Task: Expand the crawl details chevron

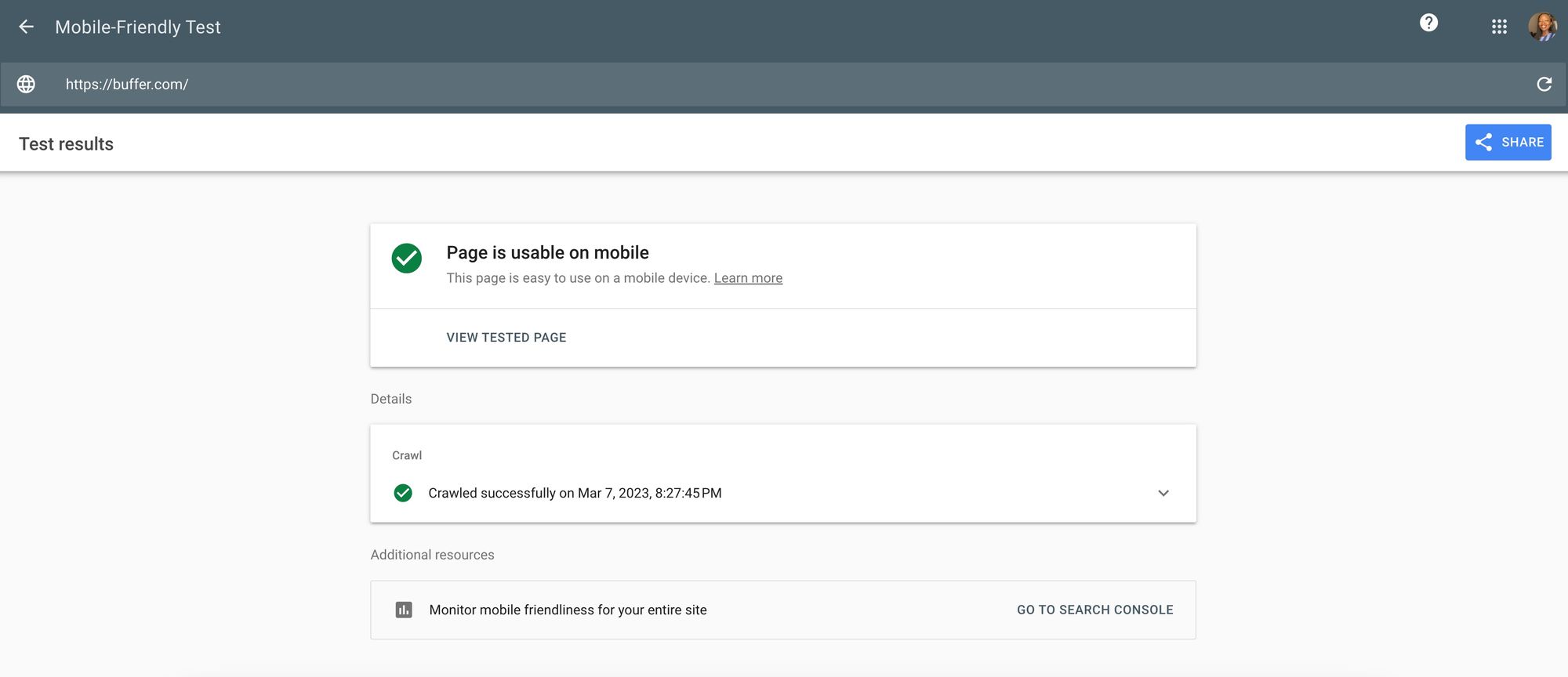Action: (1163, 493)
